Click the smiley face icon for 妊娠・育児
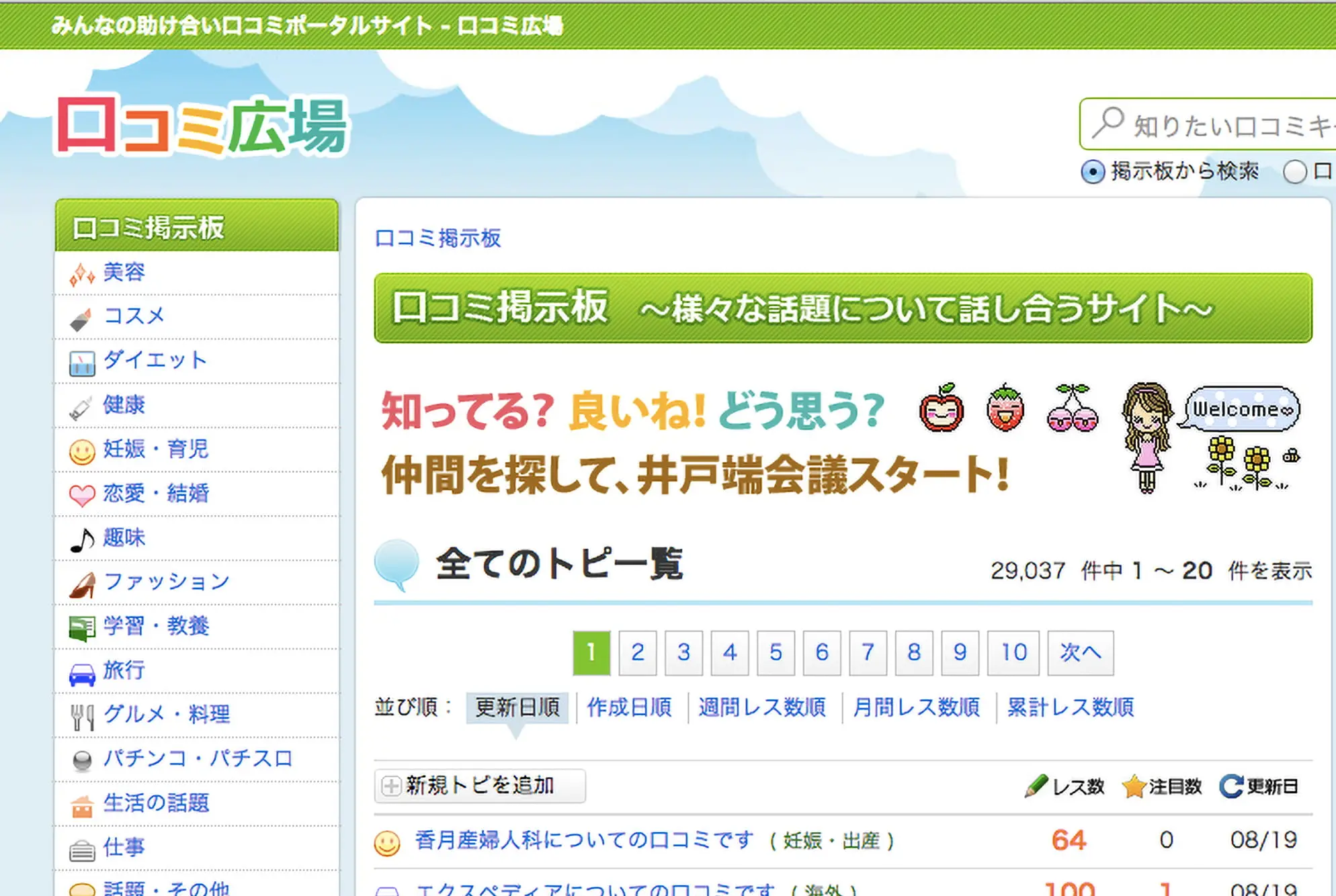This screenshot has width=1336, height=896. pos(82,451)
